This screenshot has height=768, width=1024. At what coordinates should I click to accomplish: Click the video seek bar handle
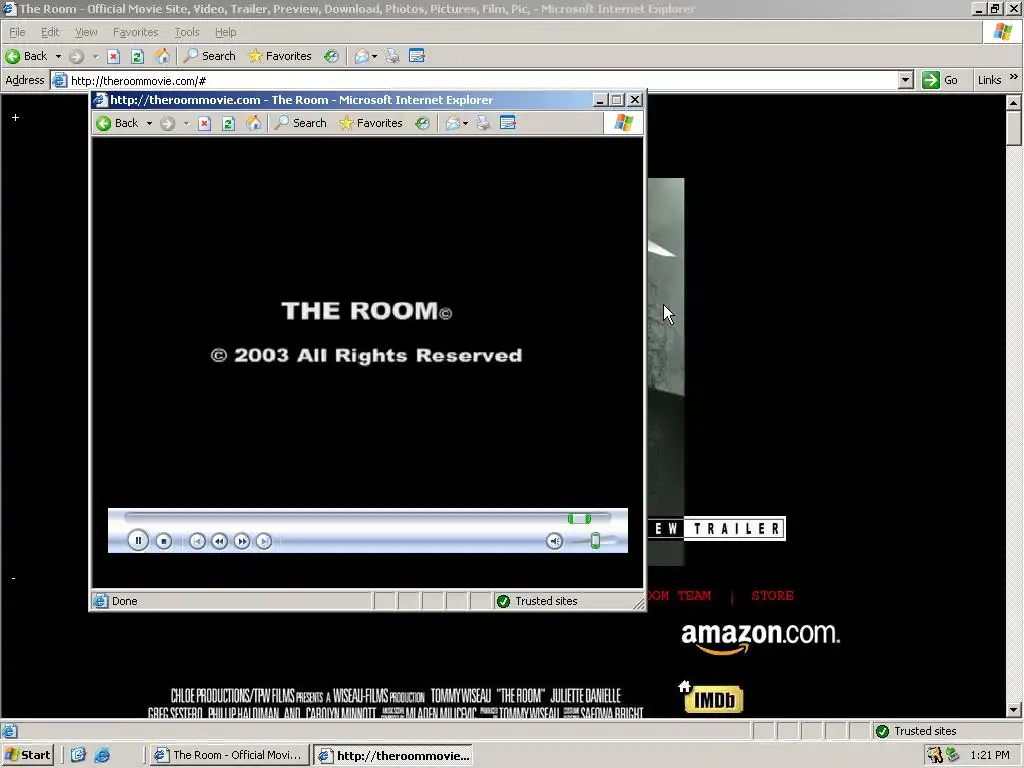tap(579, 519)
